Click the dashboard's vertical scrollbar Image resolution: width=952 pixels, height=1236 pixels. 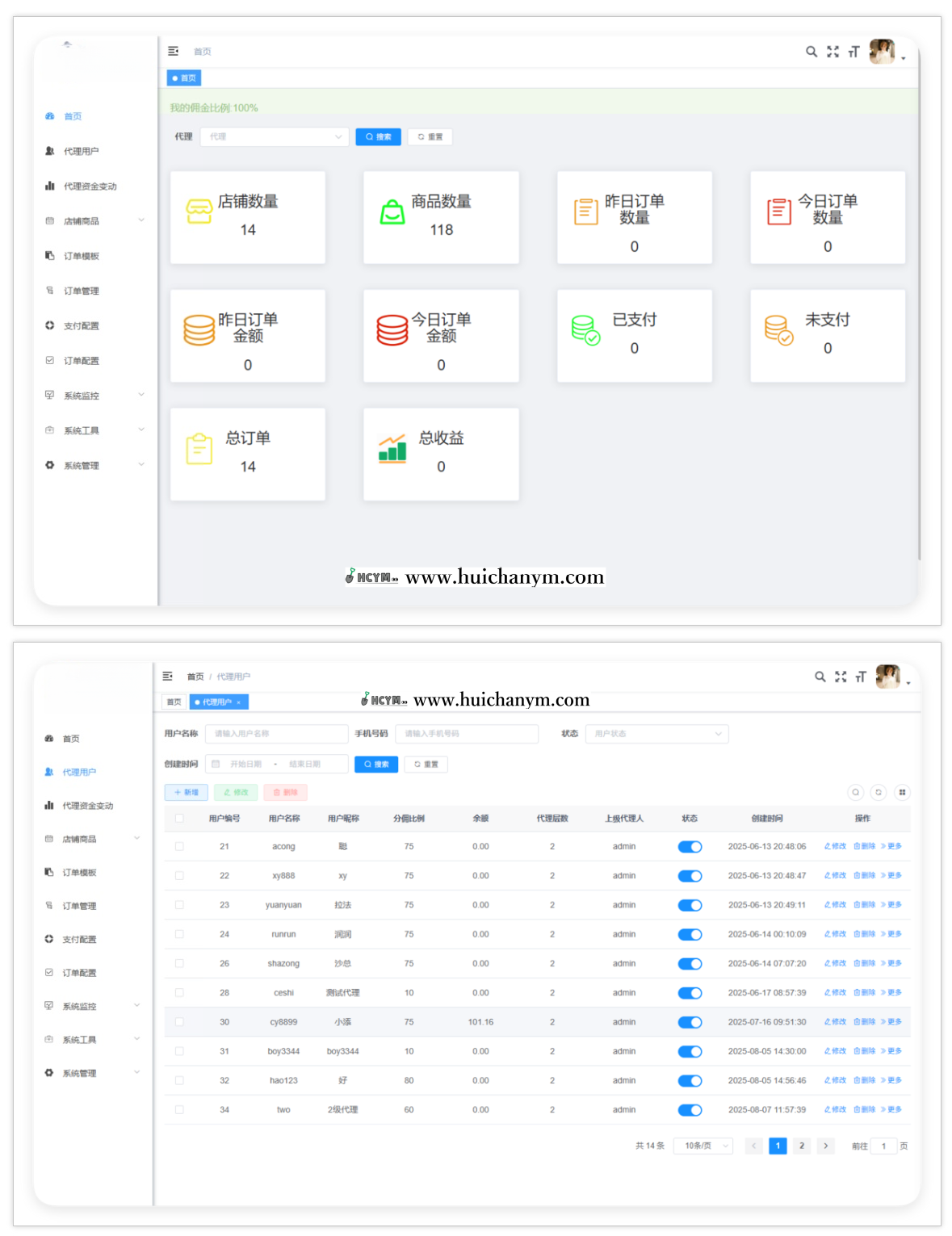point(919,323)
